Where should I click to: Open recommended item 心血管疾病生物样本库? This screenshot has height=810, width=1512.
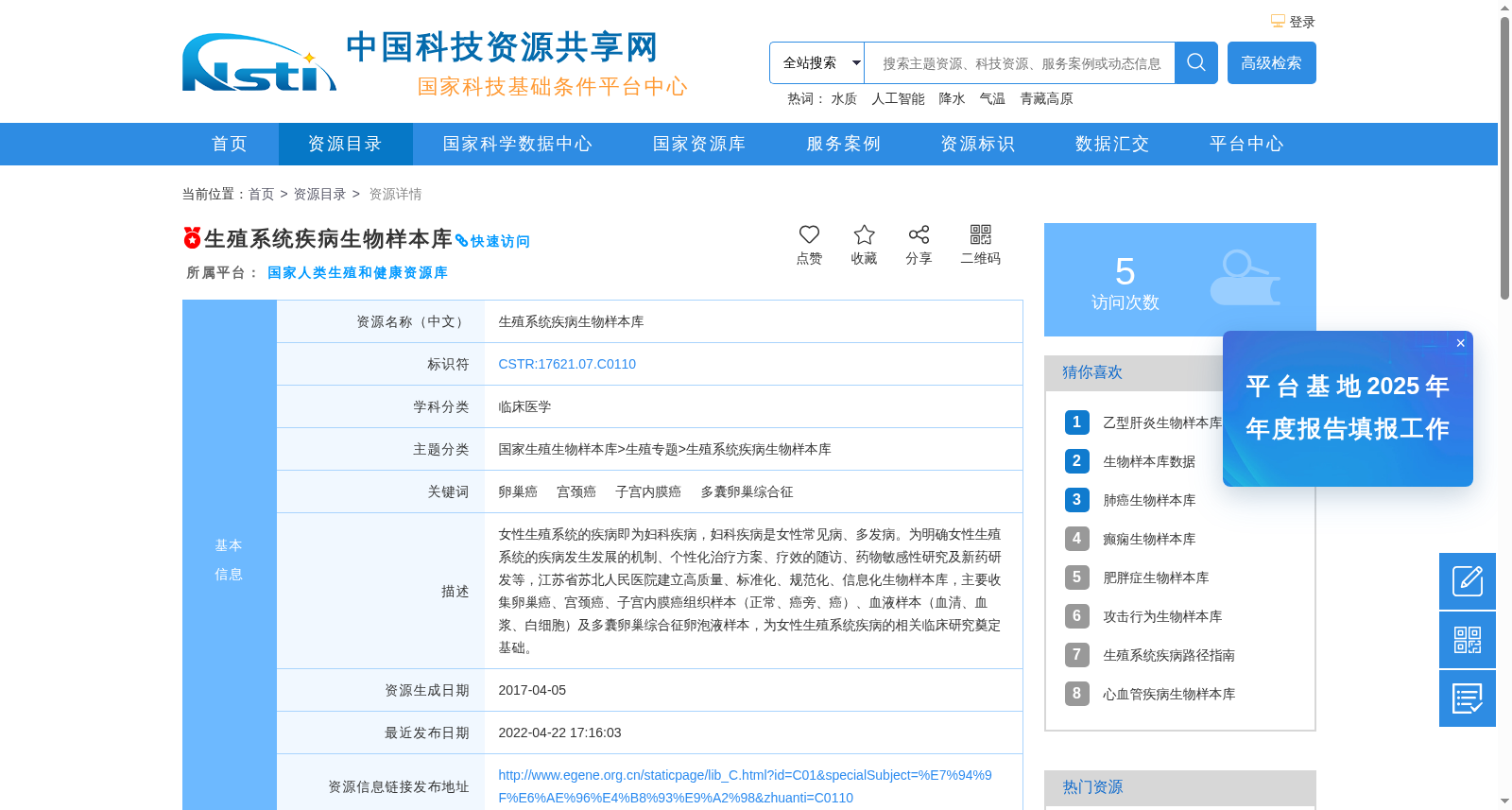pos(1169,694)
